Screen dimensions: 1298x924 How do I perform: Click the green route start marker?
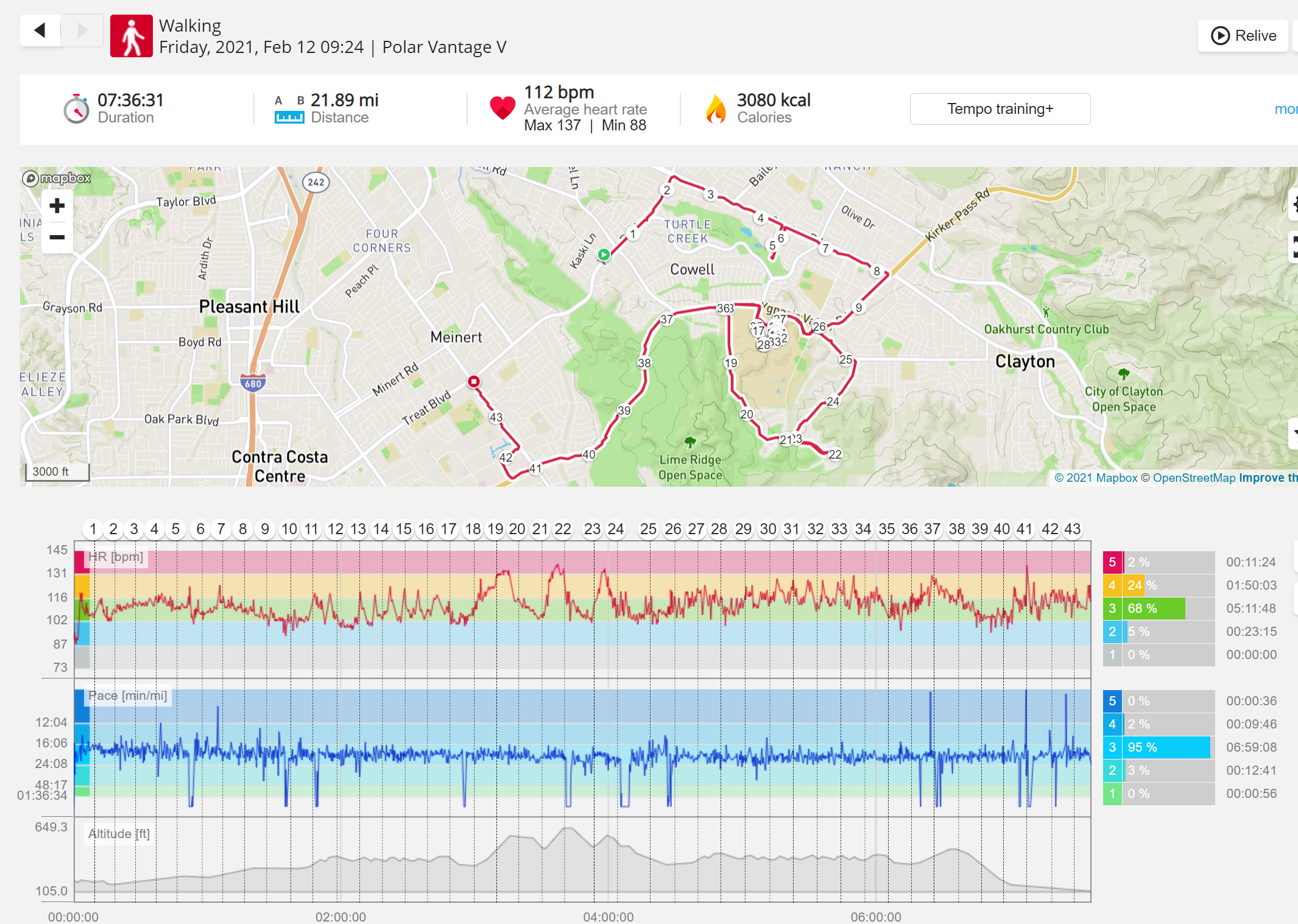[604, 255]
